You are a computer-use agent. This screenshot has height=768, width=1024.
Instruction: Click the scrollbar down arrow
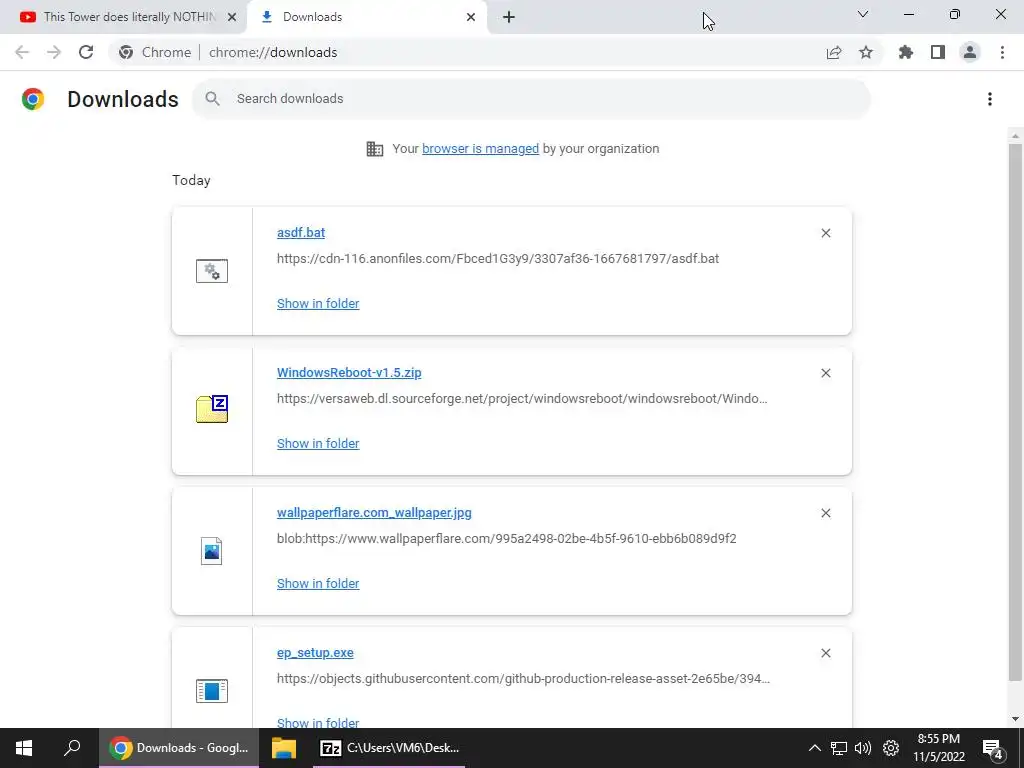point(1015,719)
